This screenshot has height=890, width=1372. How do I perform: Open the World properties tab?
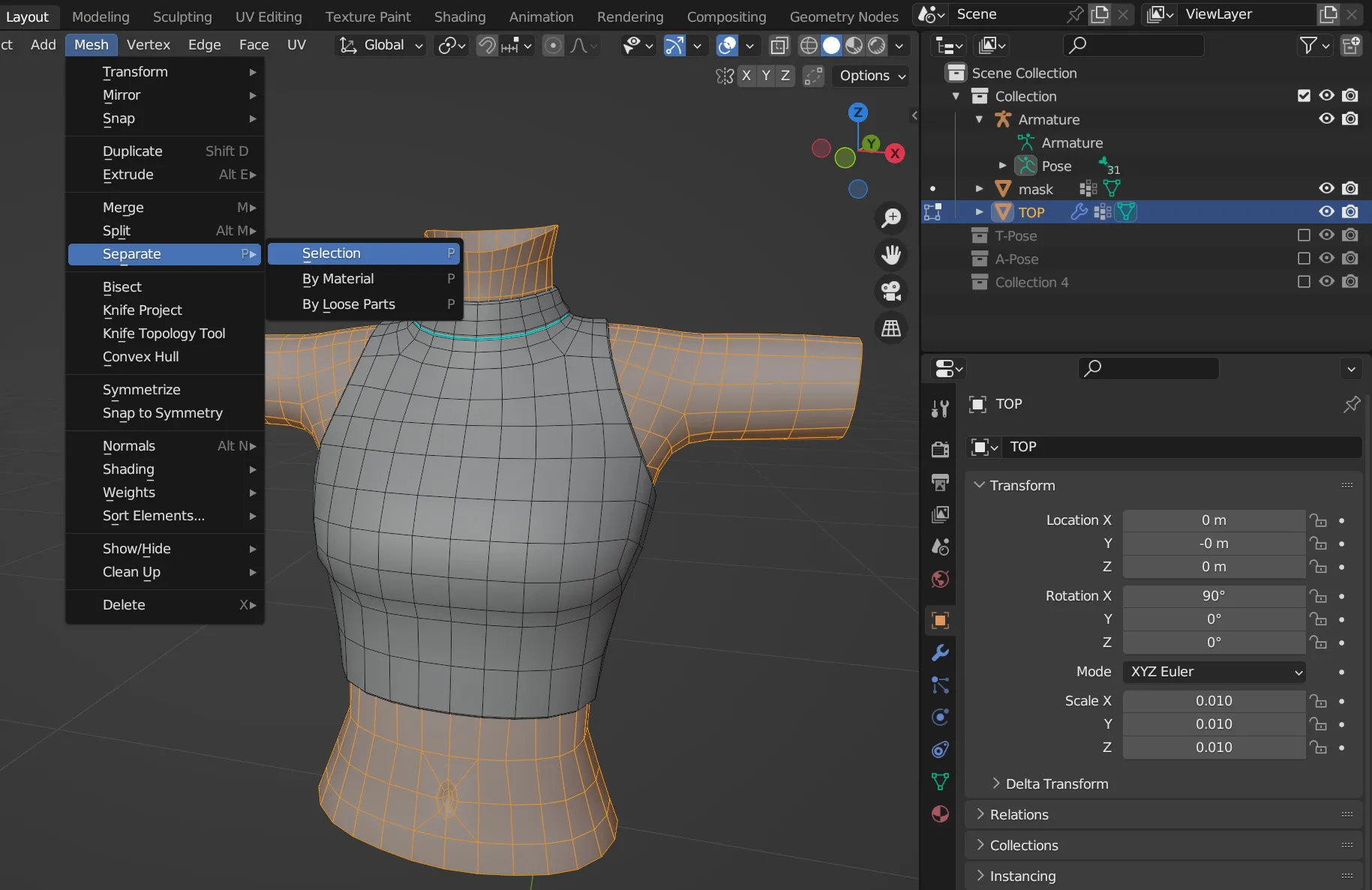pos(940,579)
